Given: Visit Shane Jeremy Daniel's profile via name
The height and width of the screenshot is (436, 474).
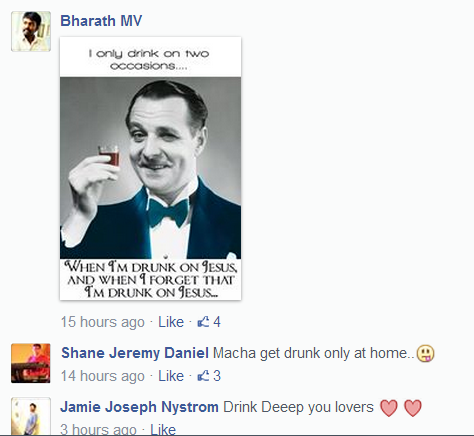Looking at the screenshot, I should pyautogui.click(x=135, y=353).
